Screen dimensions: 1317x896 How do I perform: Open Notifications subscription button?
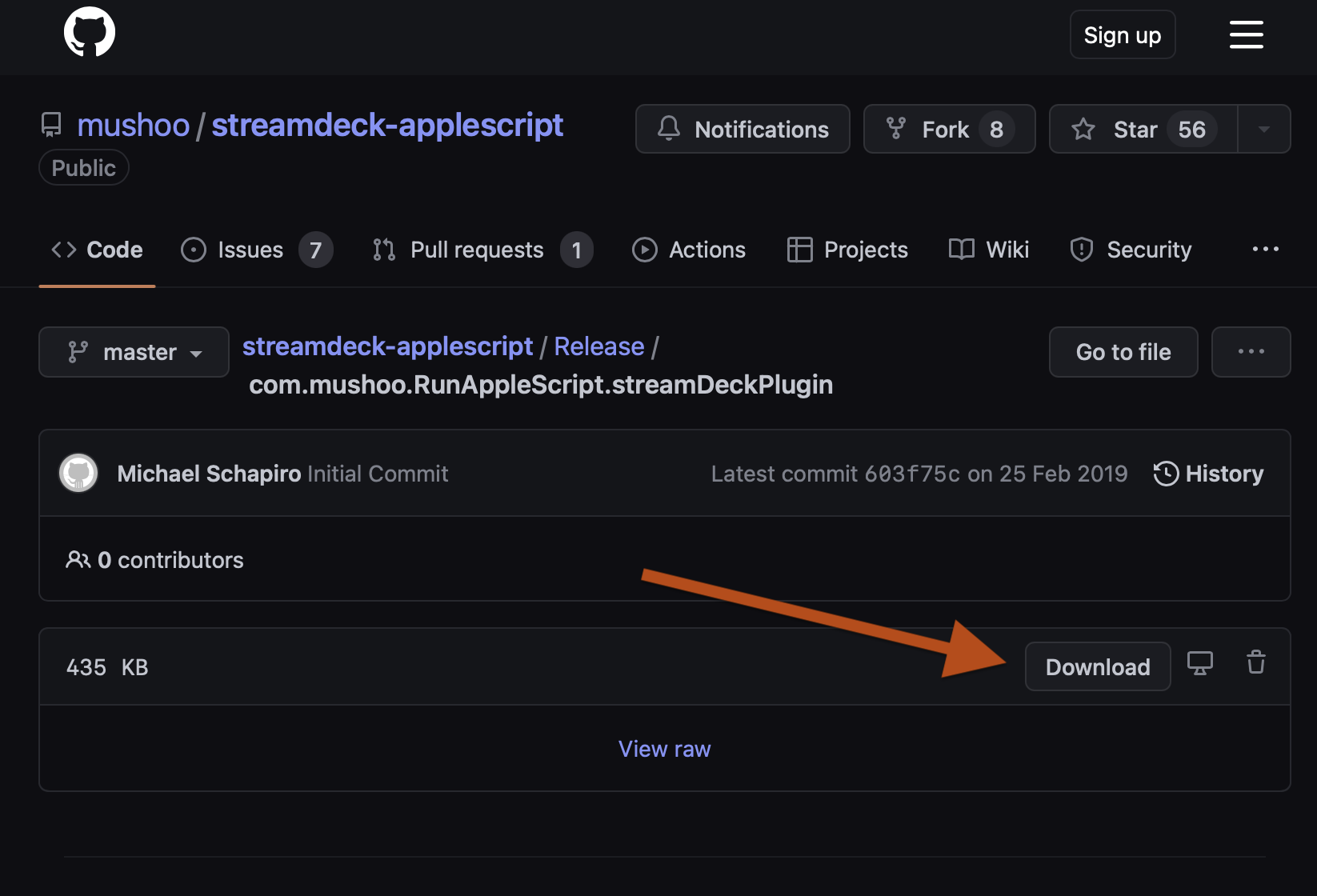tap(743, 129)
